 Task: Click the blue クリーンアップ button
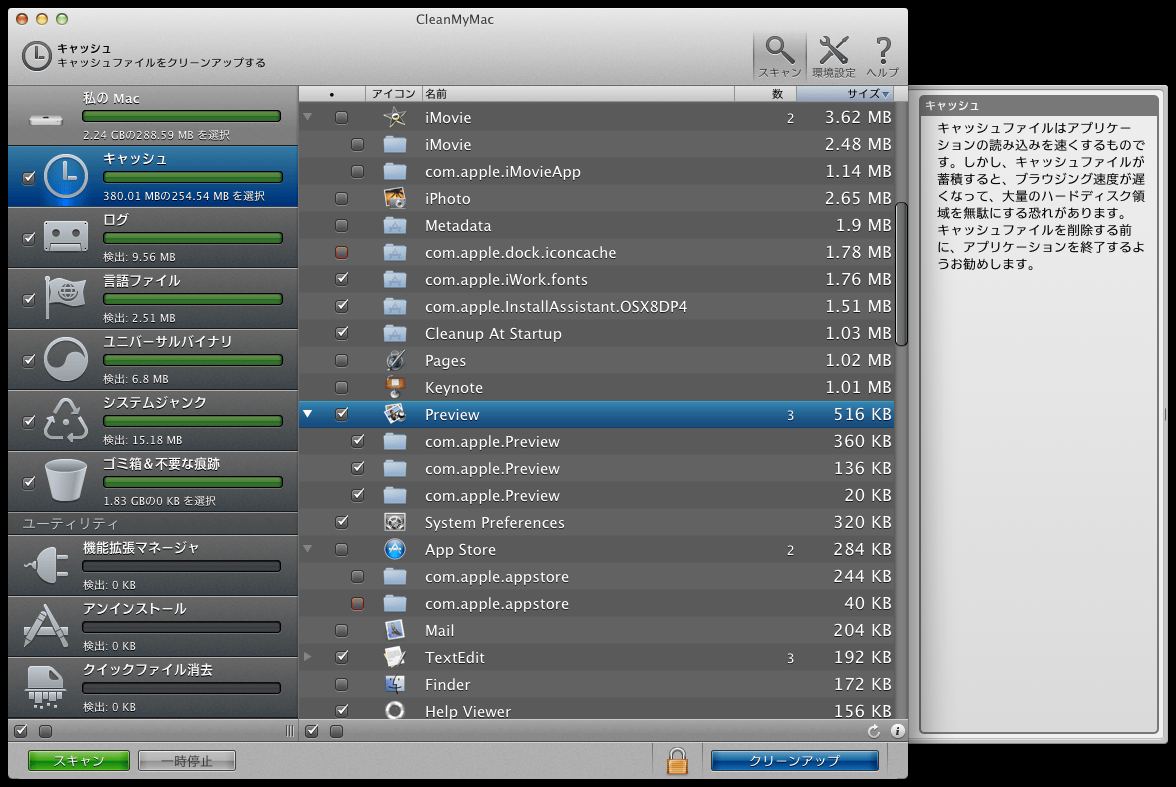(794, 761)
